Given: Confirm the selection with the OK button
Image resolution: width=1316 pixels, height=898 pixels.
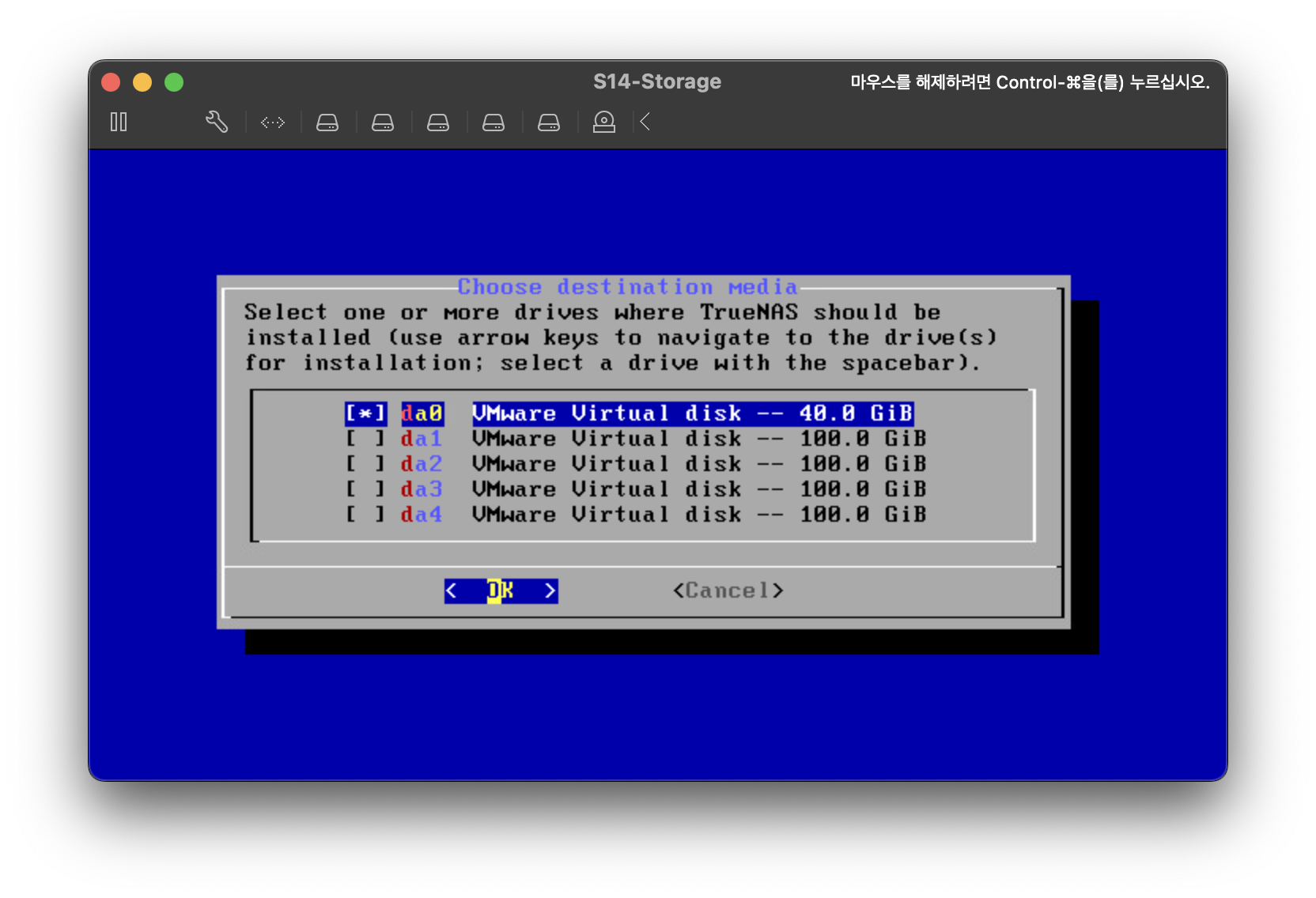Looking at the screenshot, I should (501, 590).
